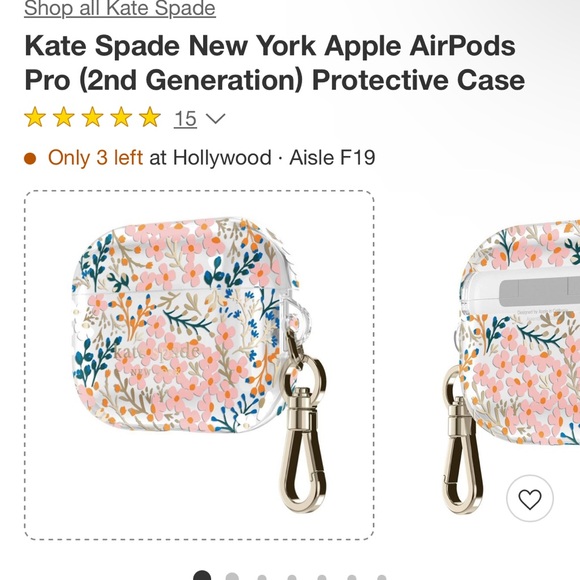Open the Shop all Kate Spade link
580x580 pixels.
click(x=120, y=8)
